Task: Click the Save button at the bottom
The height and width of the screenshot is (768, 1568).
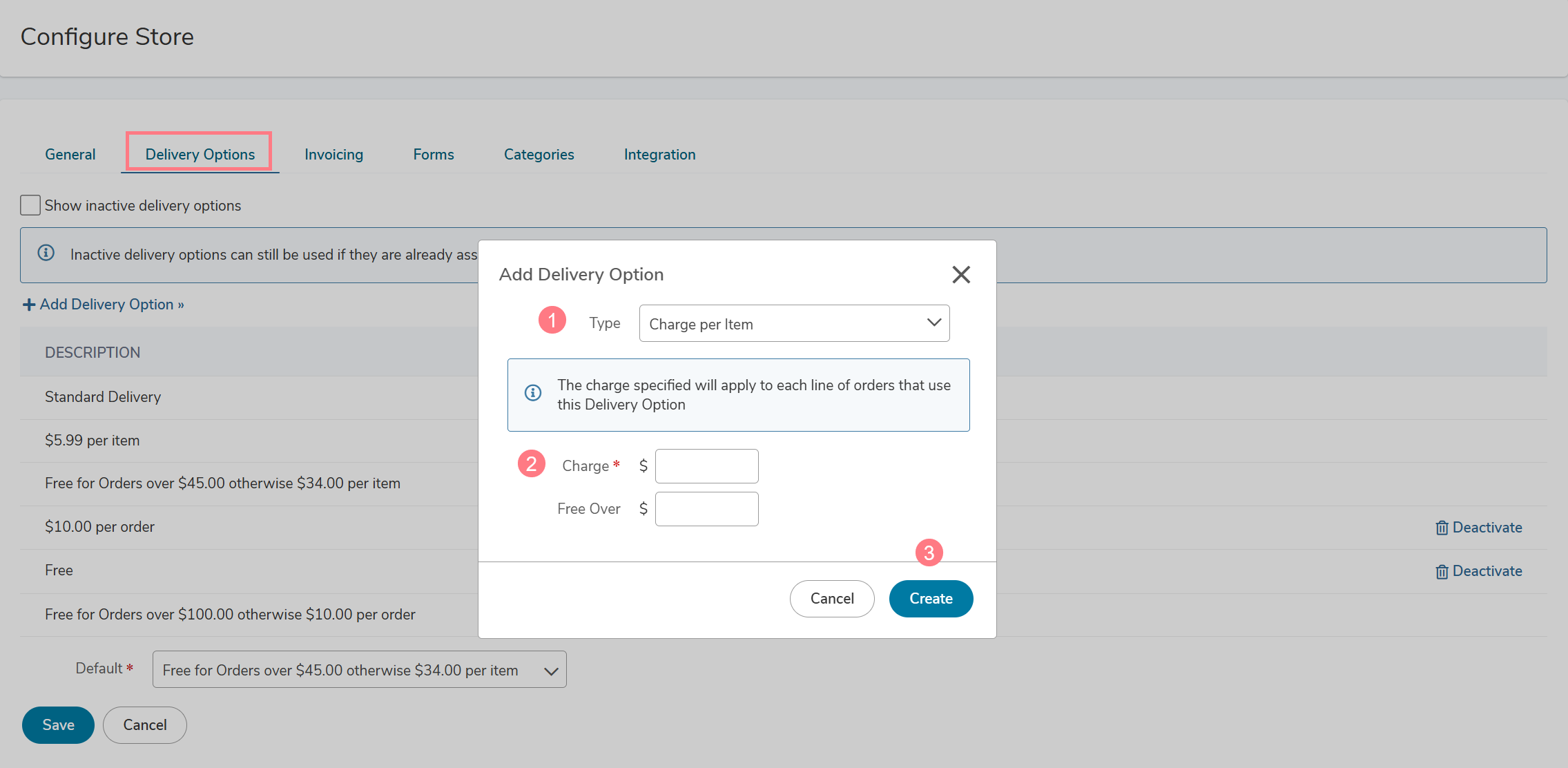Action: pos(58,725)
